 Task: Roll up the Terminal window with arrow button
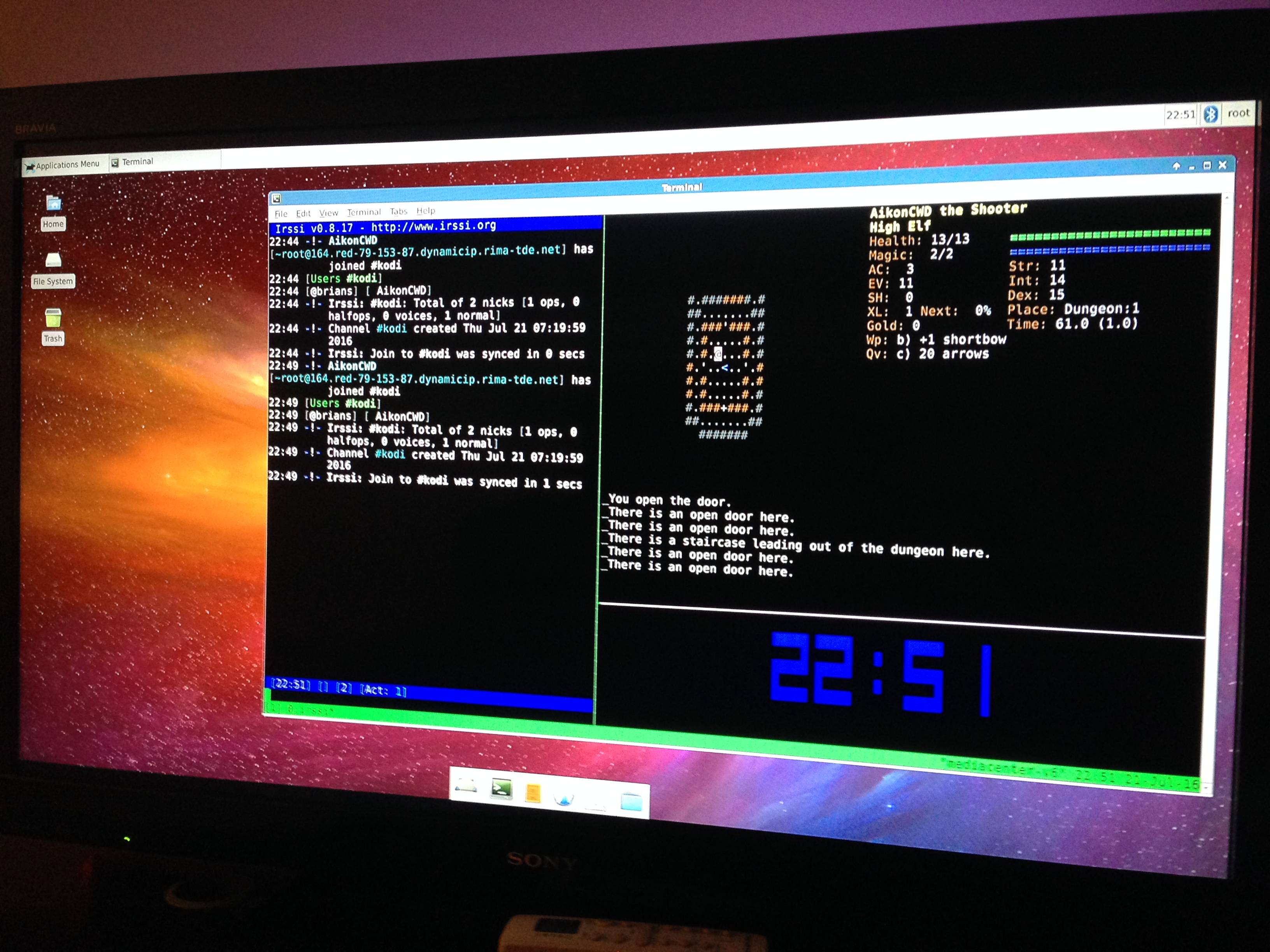click(x=1175, y=166)
